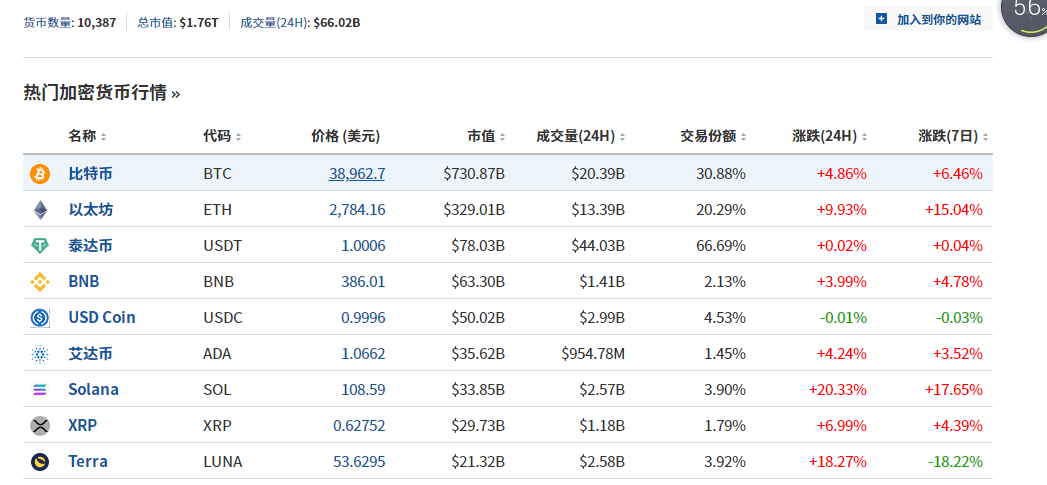Sort table by 市值 column

click(x=486, y=136)
